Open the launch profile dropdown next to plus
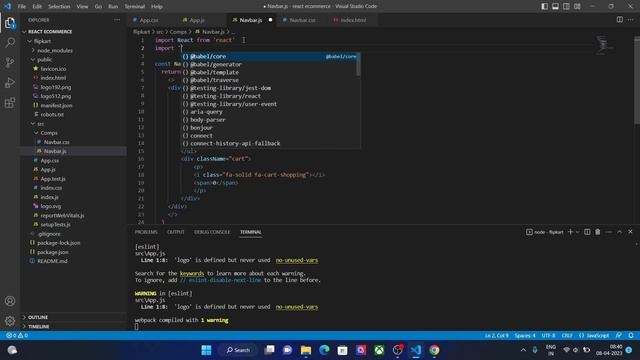This screenshot has height=360, width=640. tap(577, 232)
